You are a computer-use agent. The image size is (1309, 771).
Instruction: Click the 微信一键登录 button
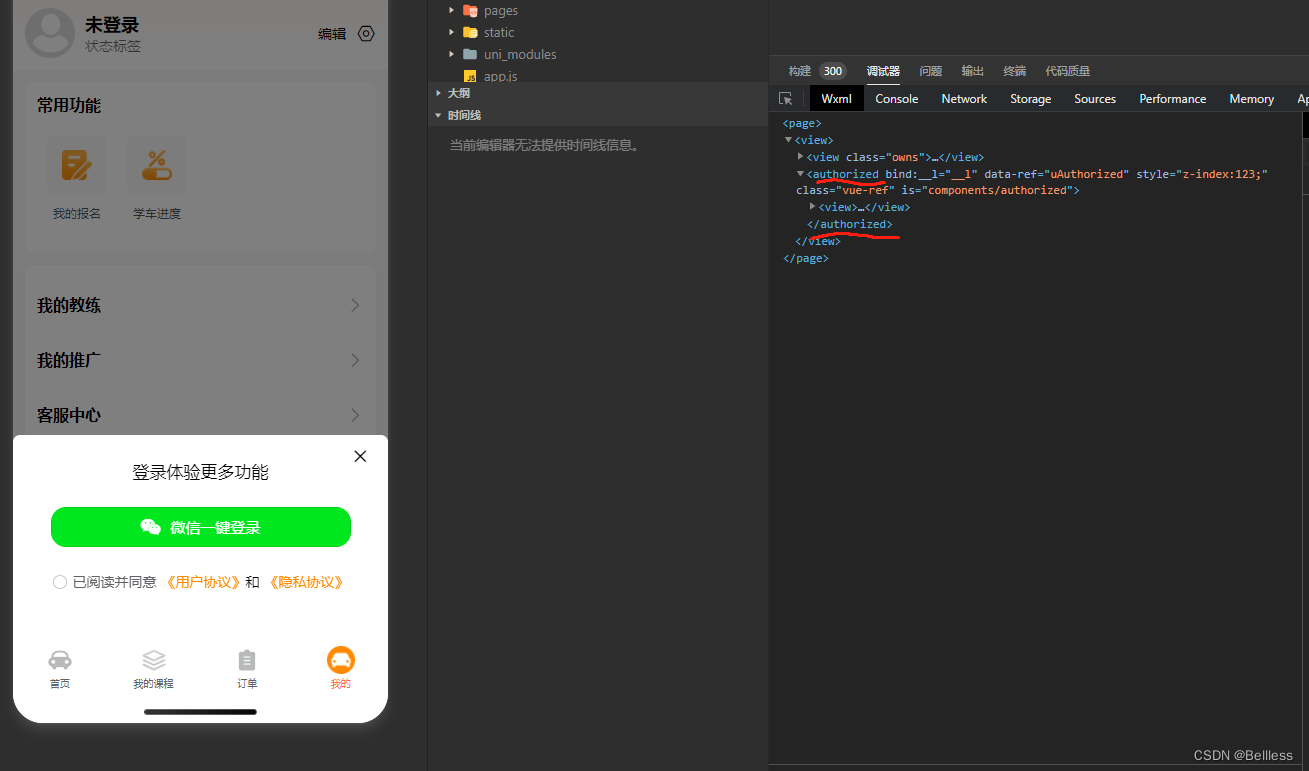[201, 527]
